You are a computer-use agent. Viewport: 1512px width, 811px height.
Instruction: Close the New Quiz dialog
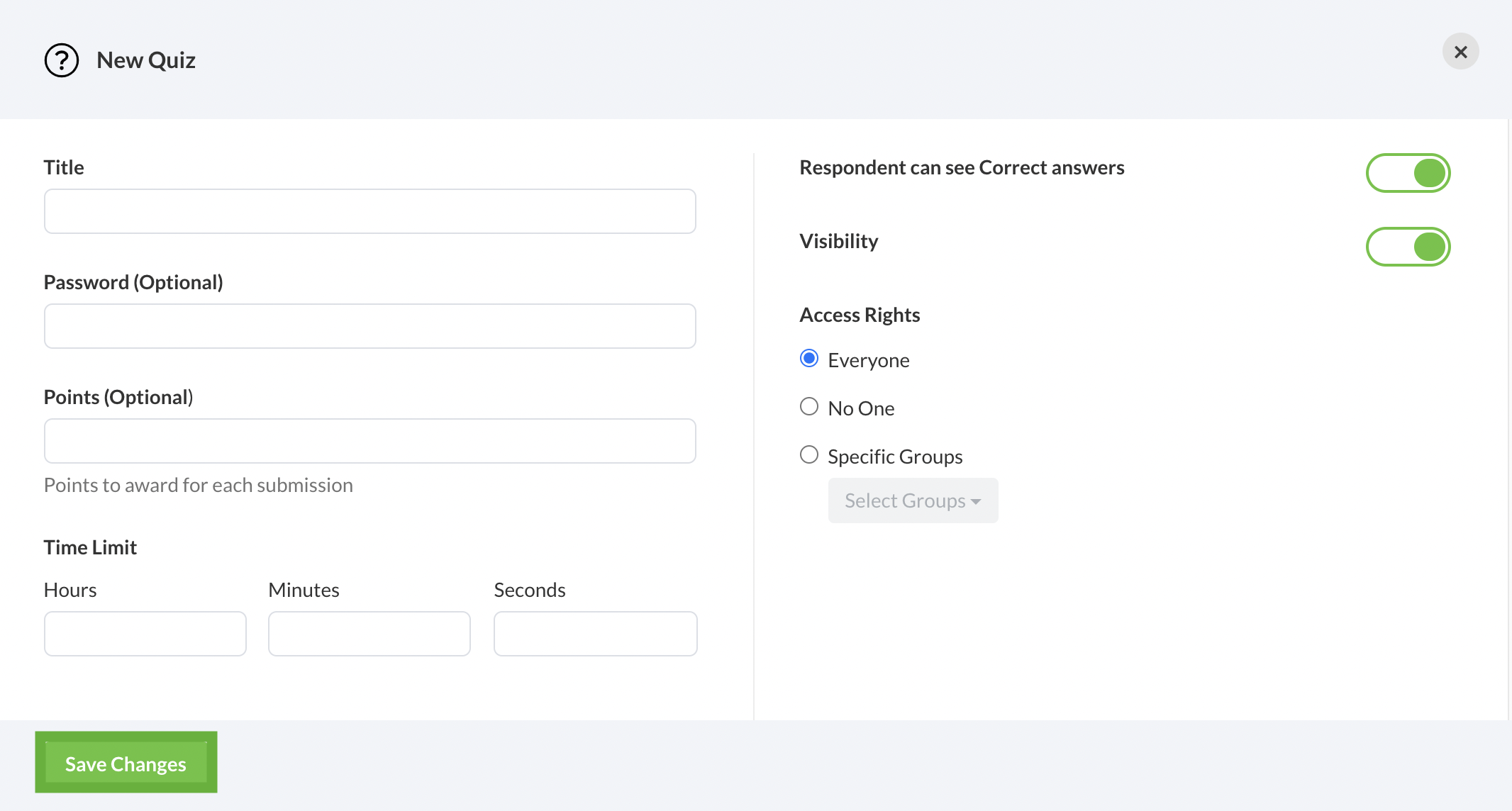(1460, 52)
